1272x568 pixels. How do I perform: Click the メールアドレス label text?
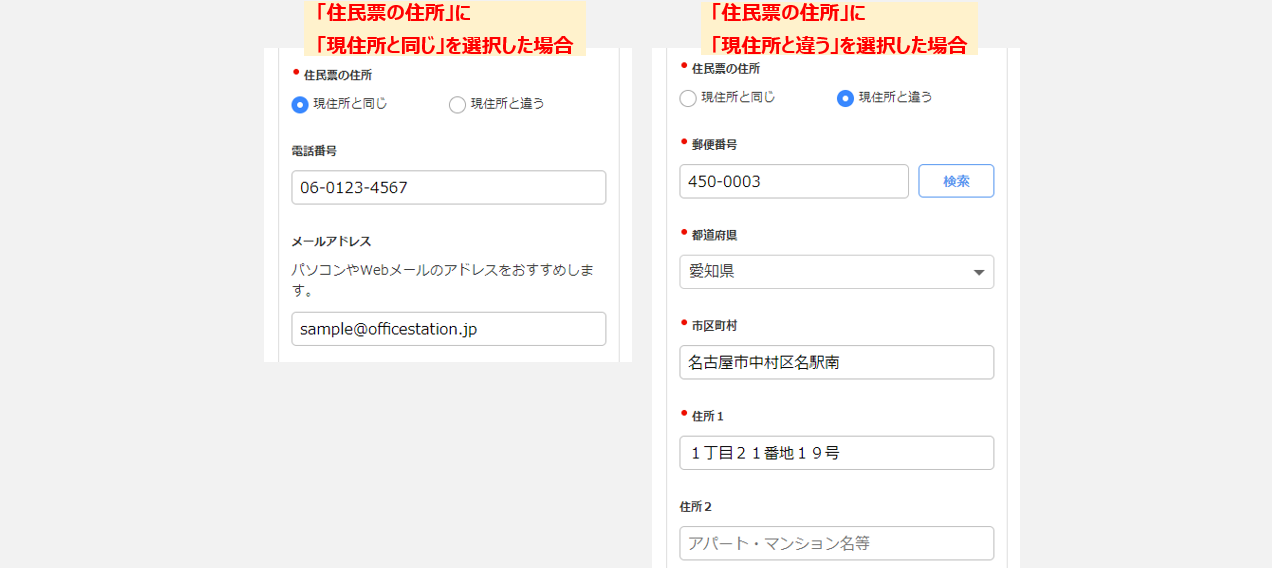[x=331, y=241]
